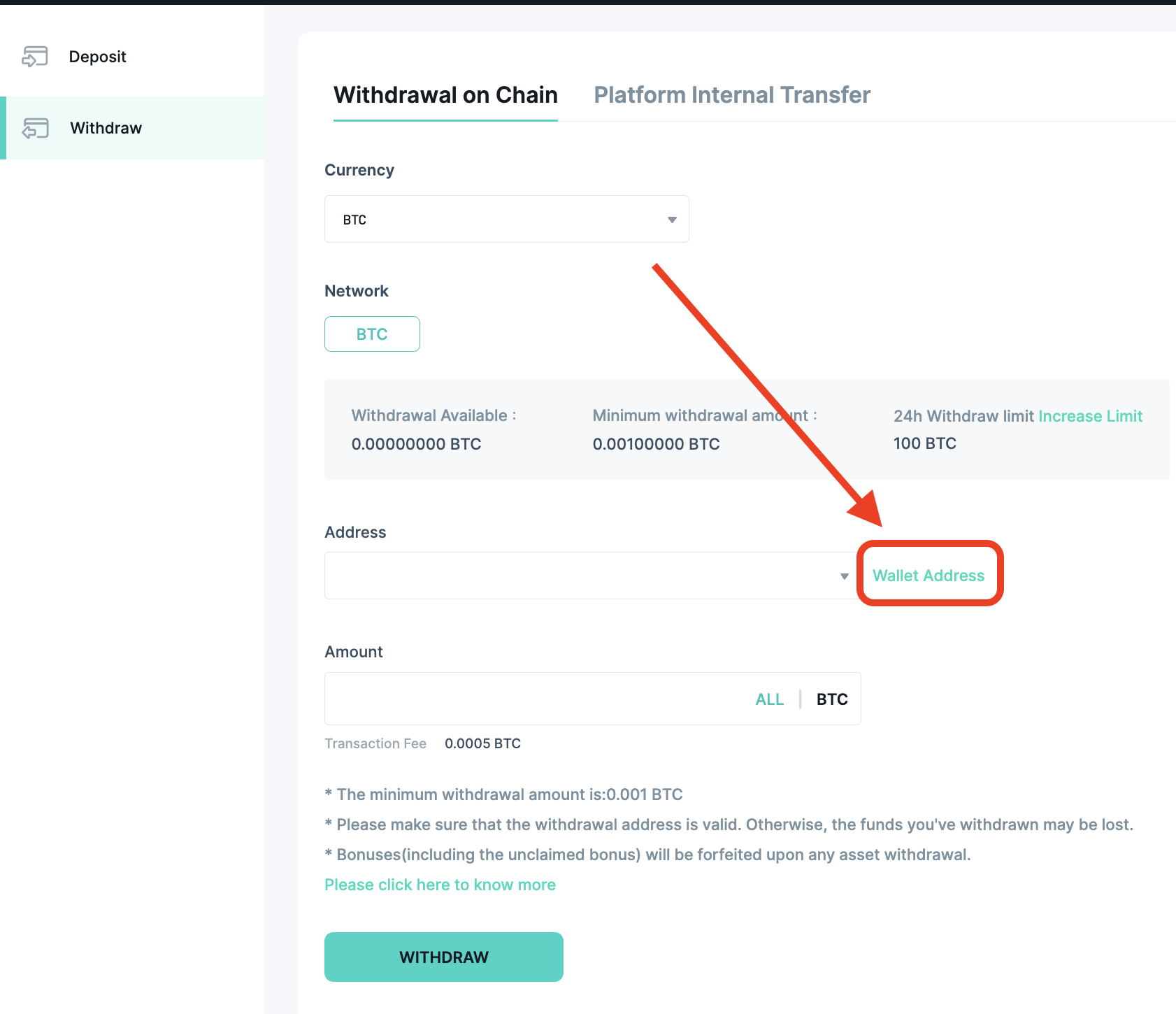Toggle BTC unit in the Amount field

point(831,699)
